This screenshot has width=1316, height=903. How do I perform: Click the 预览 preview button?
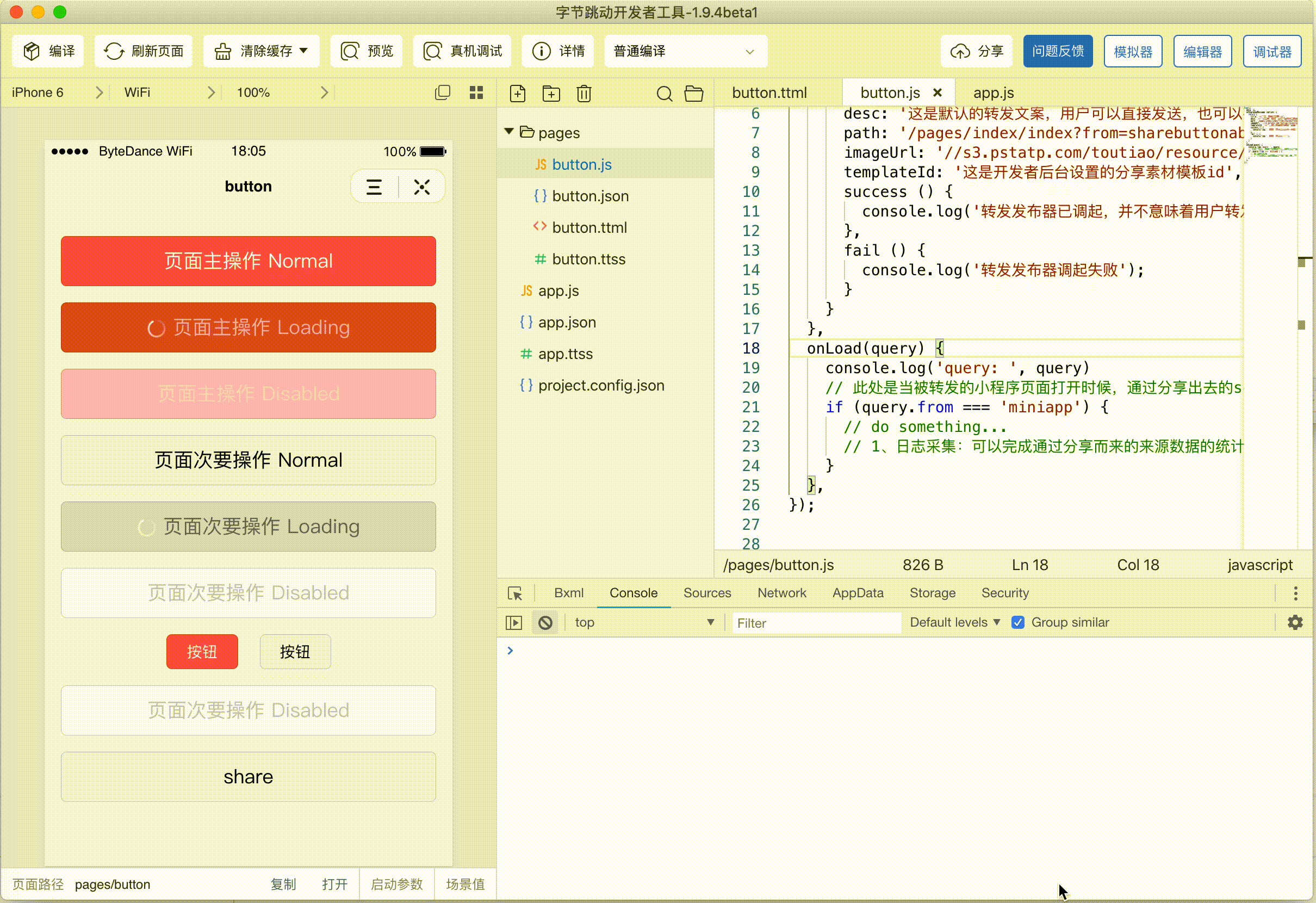[x=367, y=51]
